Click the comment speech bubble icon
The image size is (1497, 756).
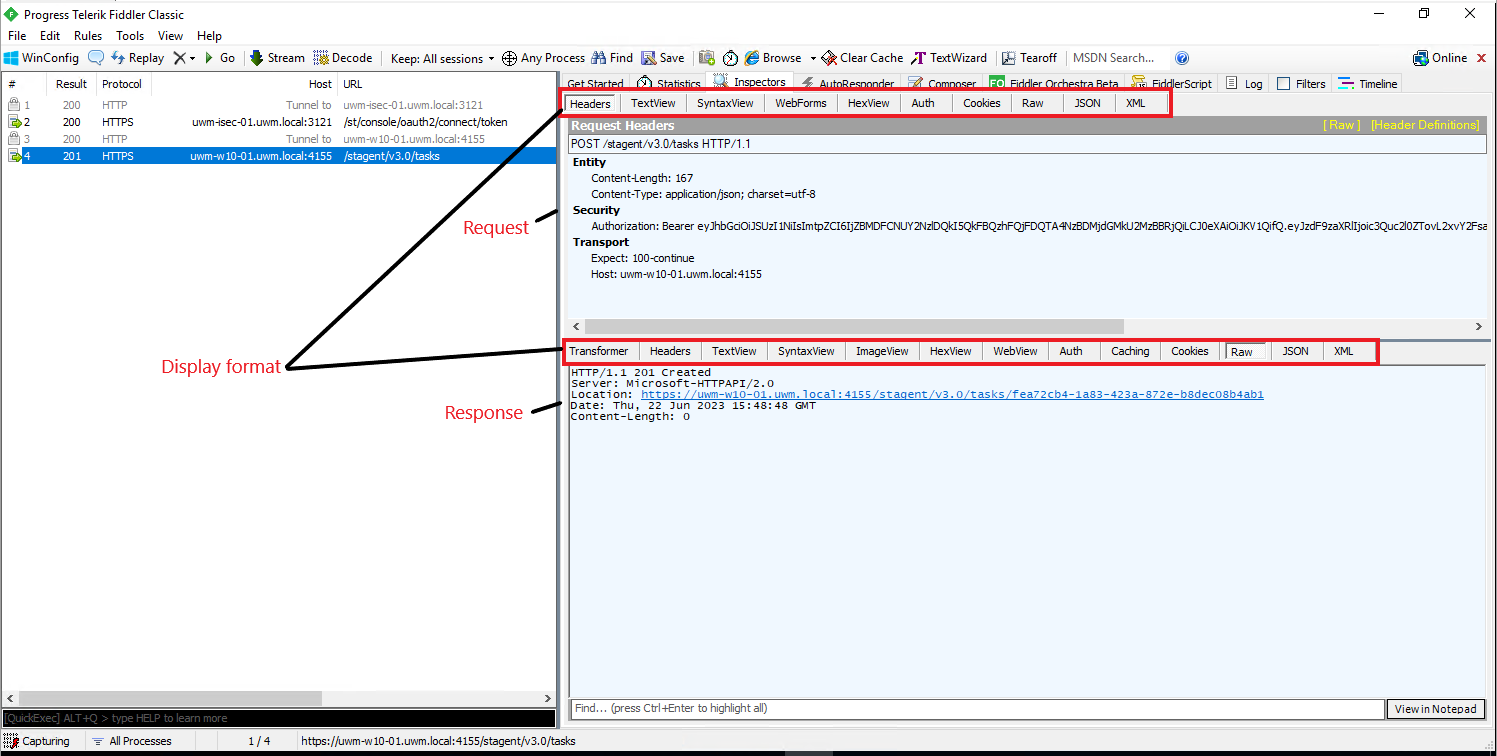96,58
